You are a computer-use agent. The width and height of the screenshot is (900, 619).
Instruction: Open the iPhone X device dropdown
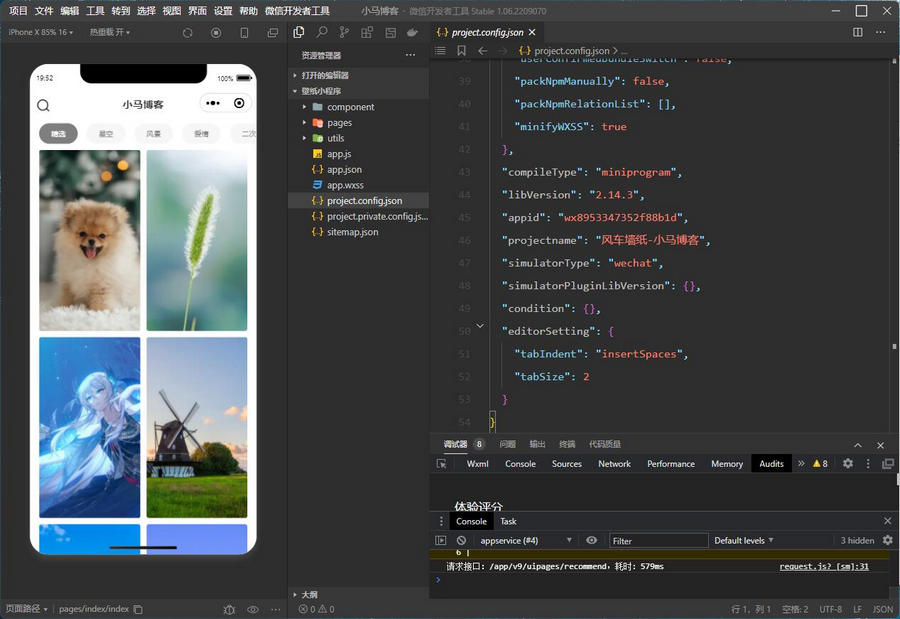40,32
